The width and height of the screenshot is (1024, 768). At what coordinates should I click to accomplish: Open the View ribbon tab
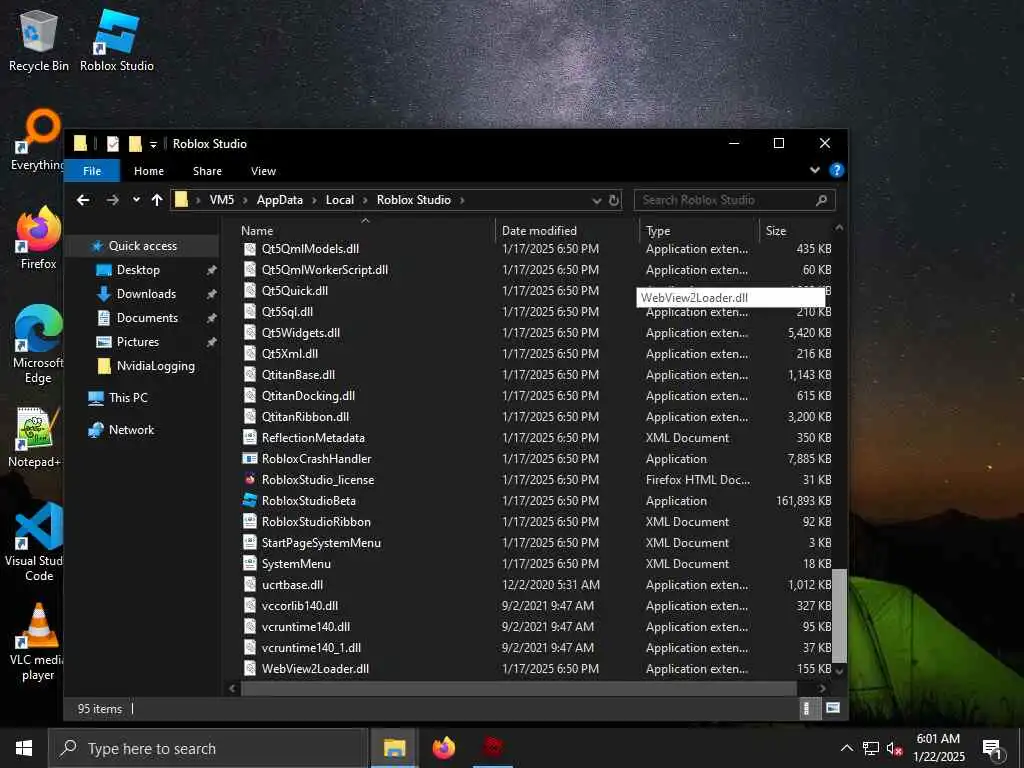[263, 171]
